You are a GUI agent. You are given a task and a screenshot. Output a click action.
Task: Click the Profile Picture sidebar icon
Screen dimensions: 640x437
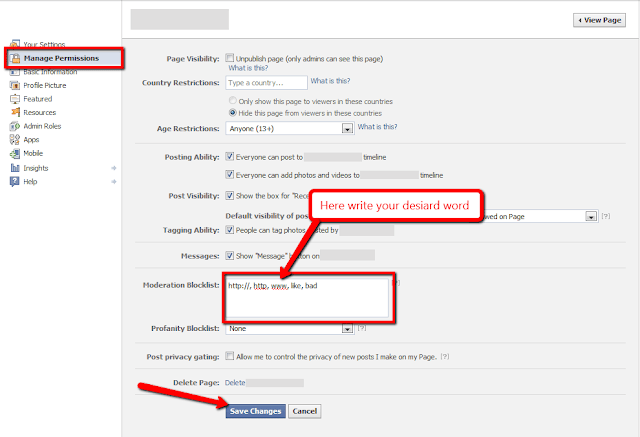pos(15,85)
